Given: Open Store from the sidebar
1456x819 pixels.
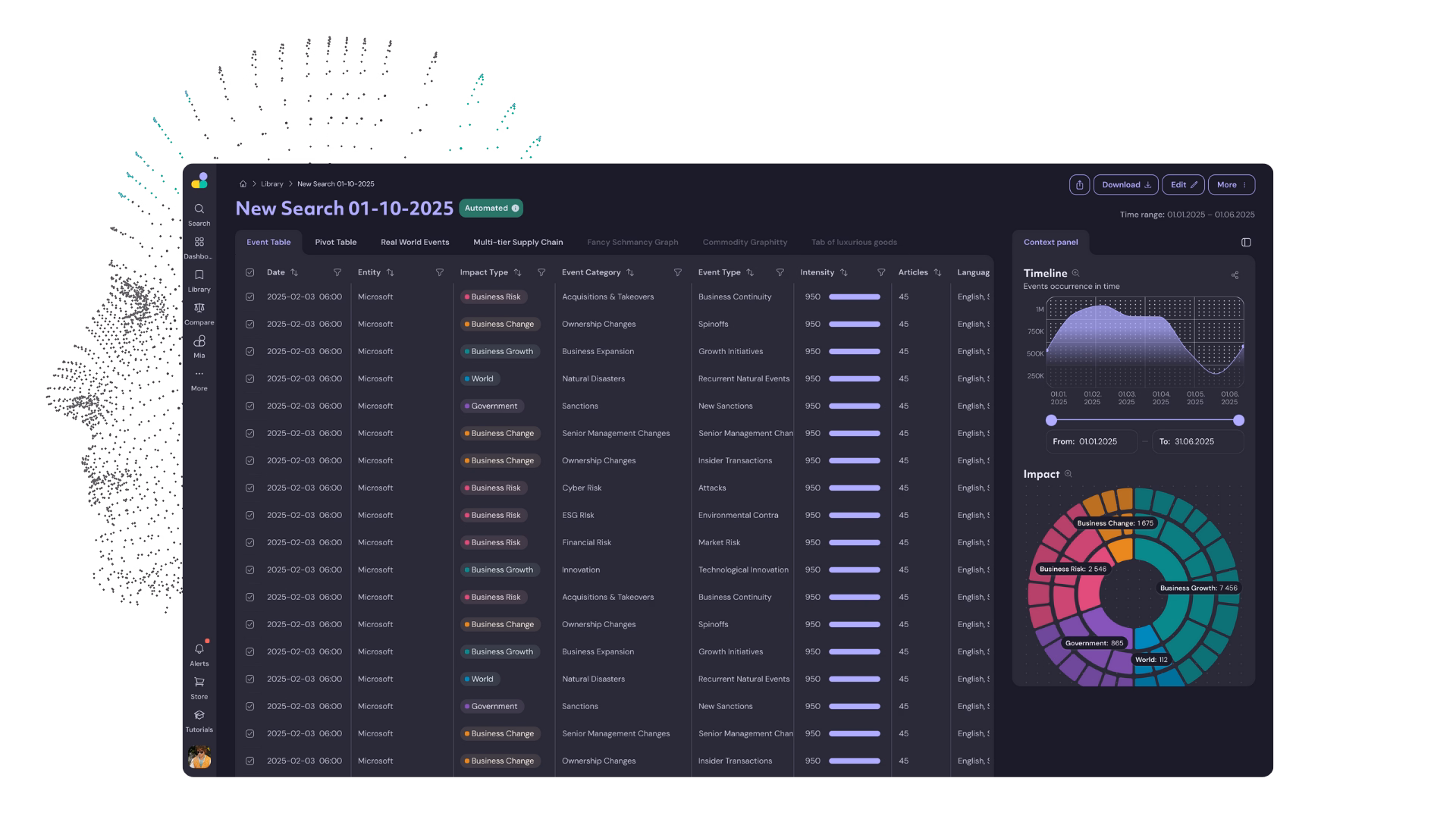Looking at the screenshot, I should click(x=199, y=682).
